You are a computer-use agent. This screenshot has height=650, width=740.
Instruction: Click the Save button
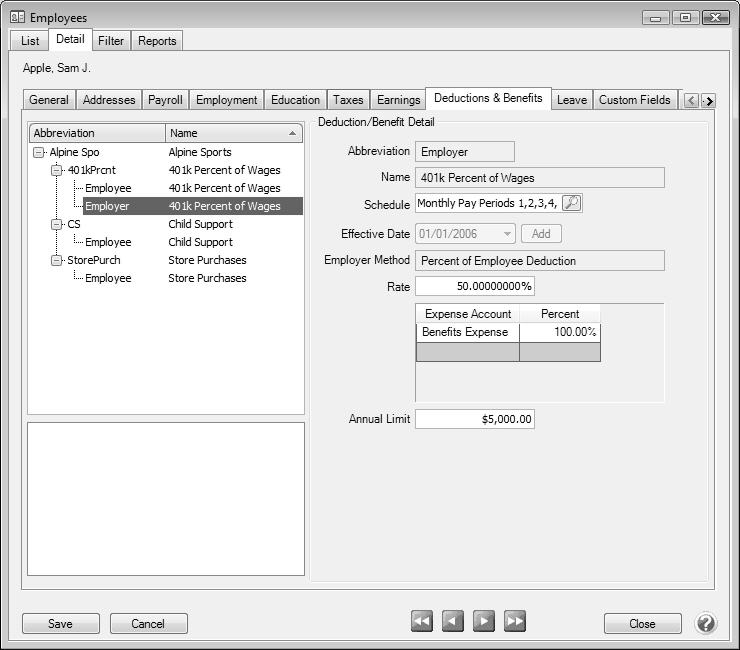(x=60, y=623)
